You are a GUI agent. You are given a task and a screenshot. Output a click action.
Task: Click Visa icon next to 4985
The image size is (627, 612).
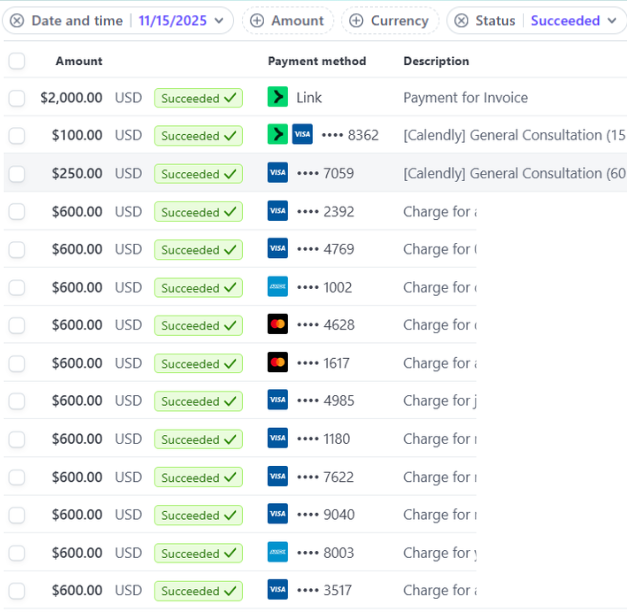pyautogui.click(x=278, y=400)
